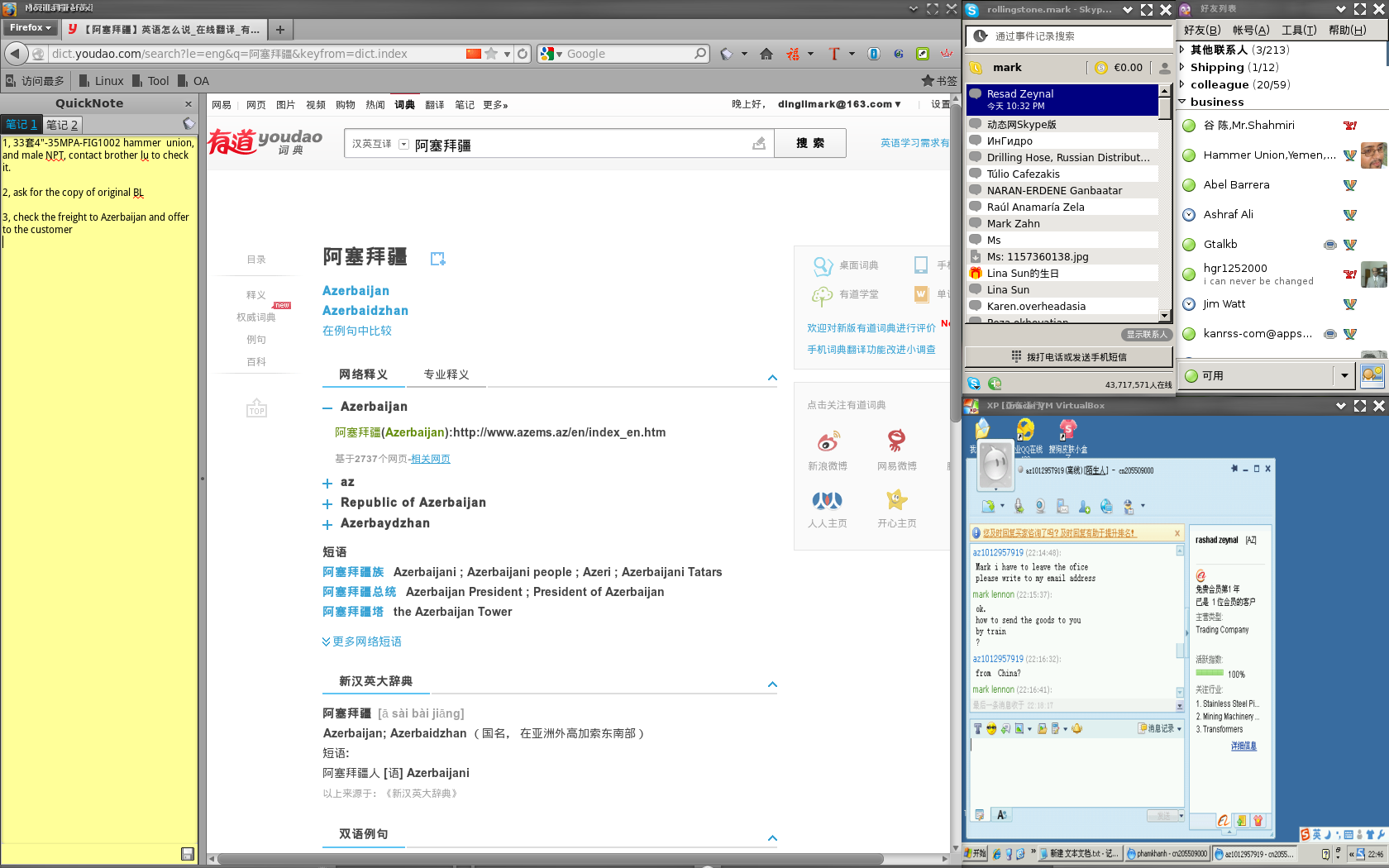
Task: Collapse the 网络释义 section chevron
Action: click(772, 378)
